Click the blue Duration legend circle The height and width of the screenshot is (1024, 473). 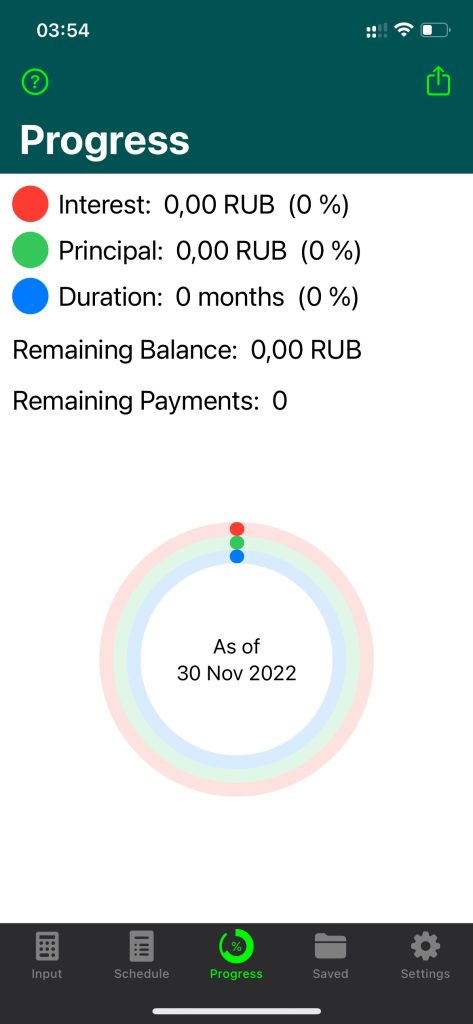30,296
